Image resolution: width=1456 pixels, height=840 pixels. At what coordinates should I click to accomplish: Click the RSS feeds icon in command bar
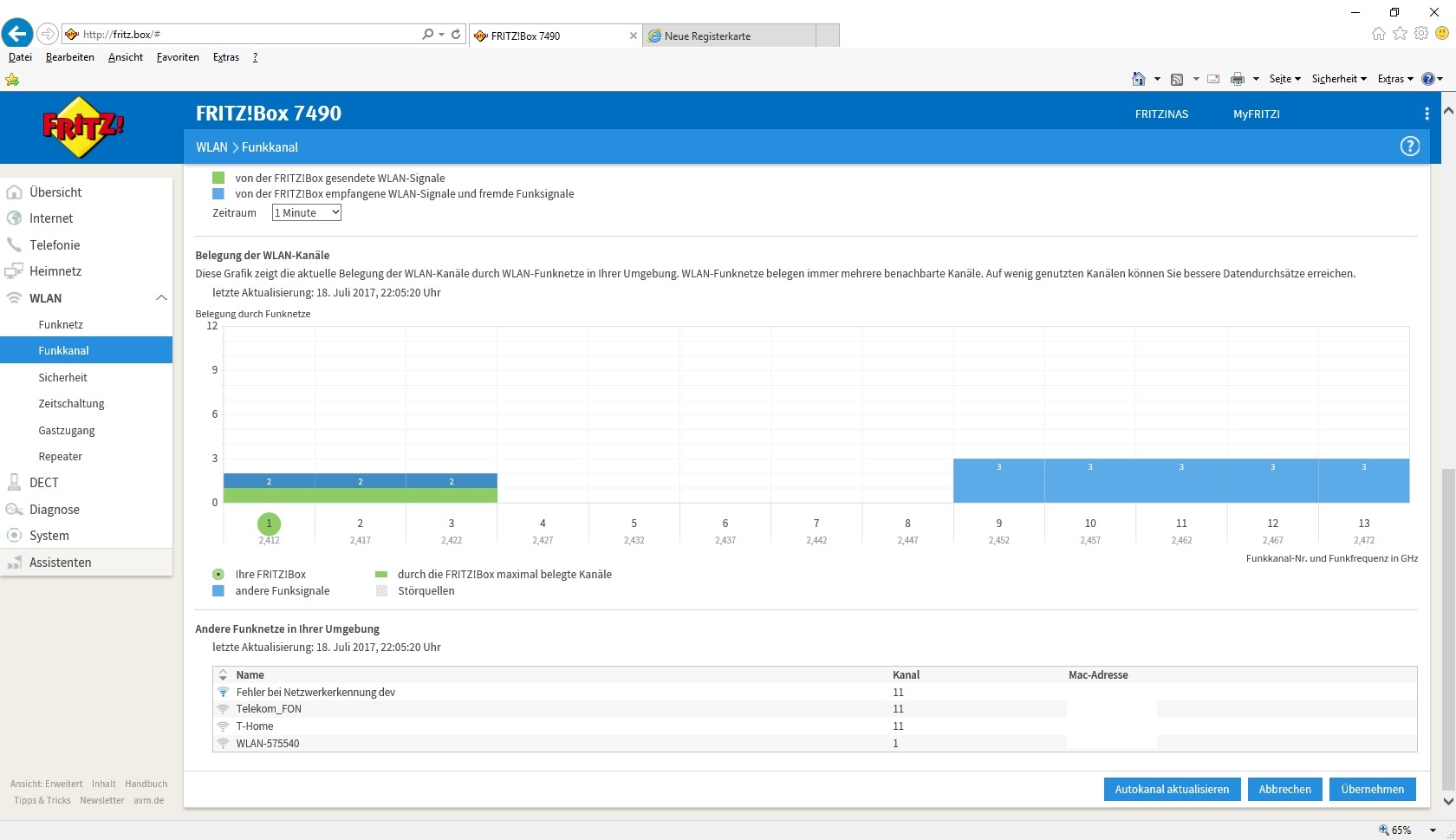point(1177,79)
